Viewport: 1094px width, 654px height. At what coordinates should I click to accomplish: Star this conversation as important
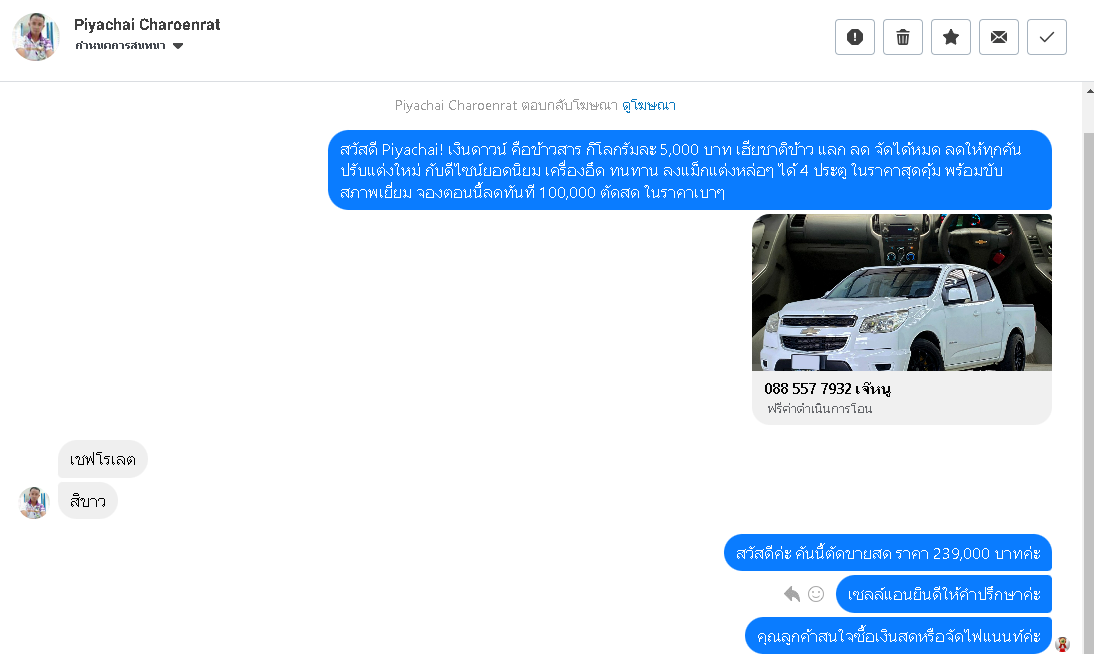(951, 37)
